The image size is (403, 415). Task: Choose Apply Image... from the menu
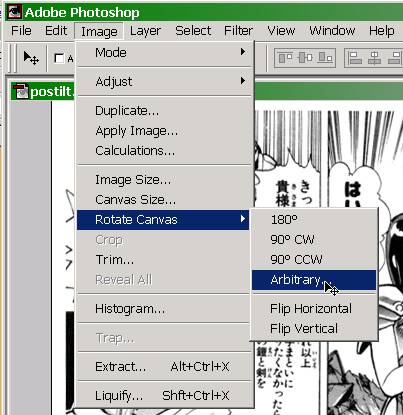(163, 131)
